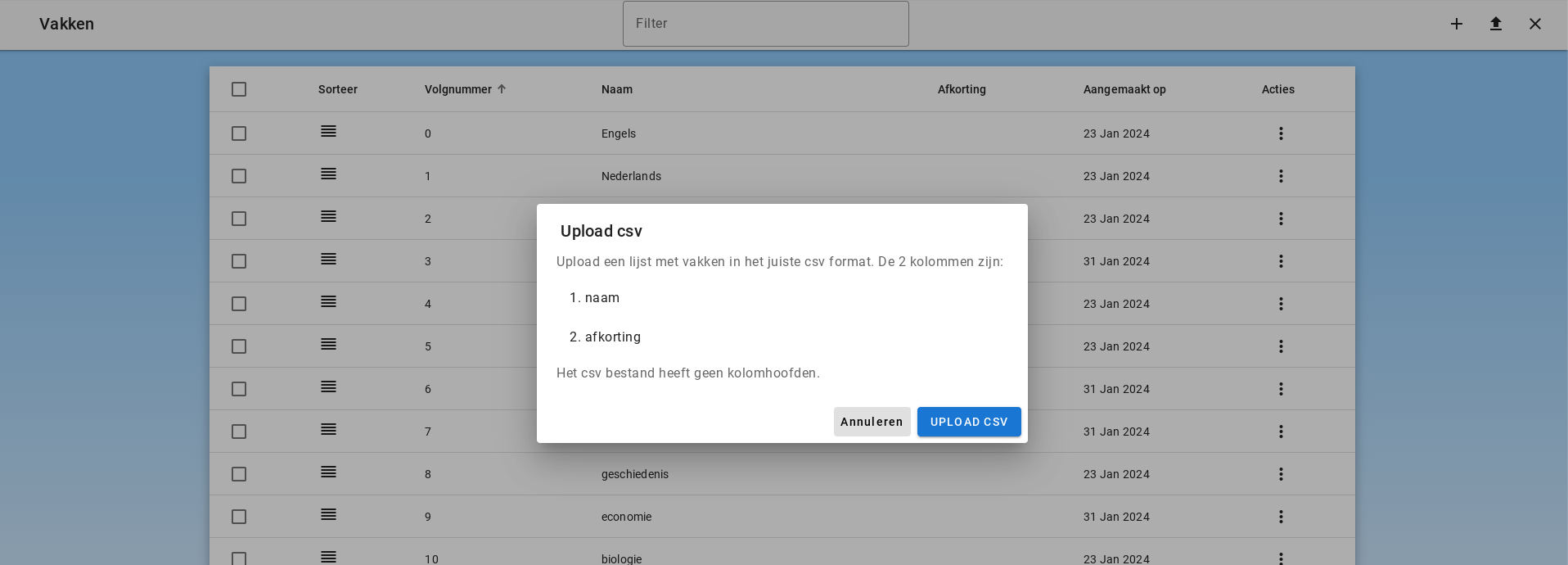
Task: Click the sort handle for row number 5
Action: (328, 345)
